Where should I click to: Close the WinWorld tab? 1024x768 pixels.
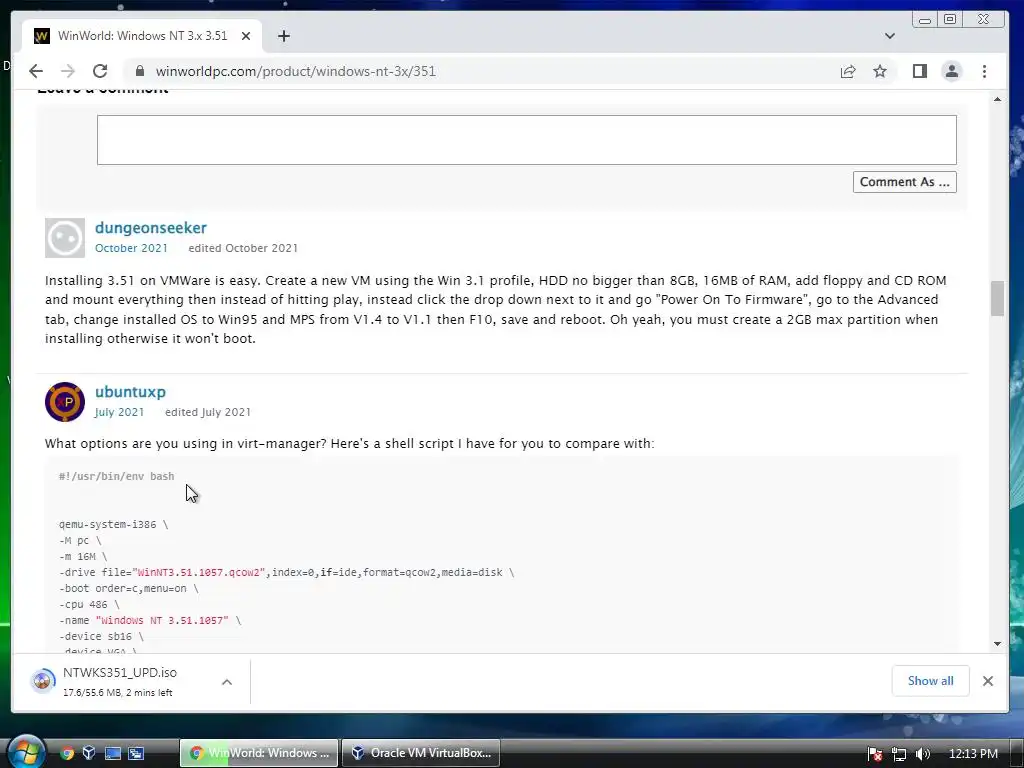246,36
